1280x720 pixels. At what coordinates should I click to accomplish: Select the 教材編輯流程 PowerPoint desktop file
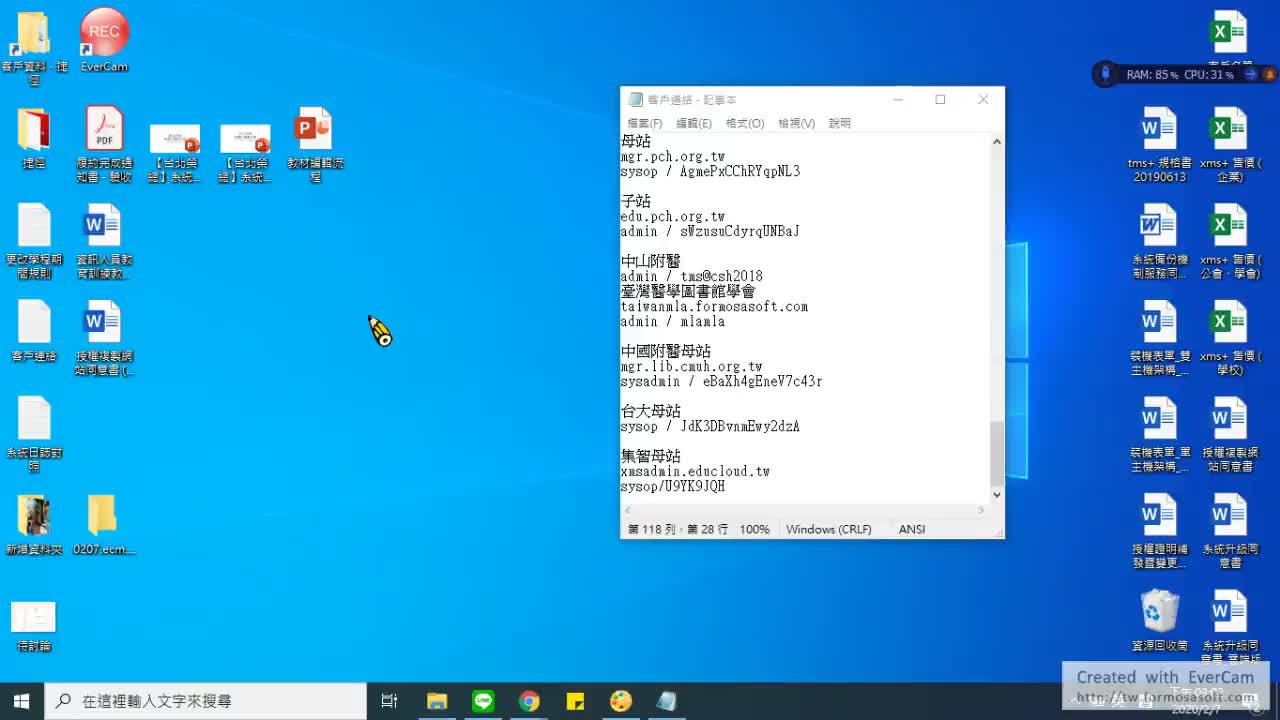click(x=314, y=131)
